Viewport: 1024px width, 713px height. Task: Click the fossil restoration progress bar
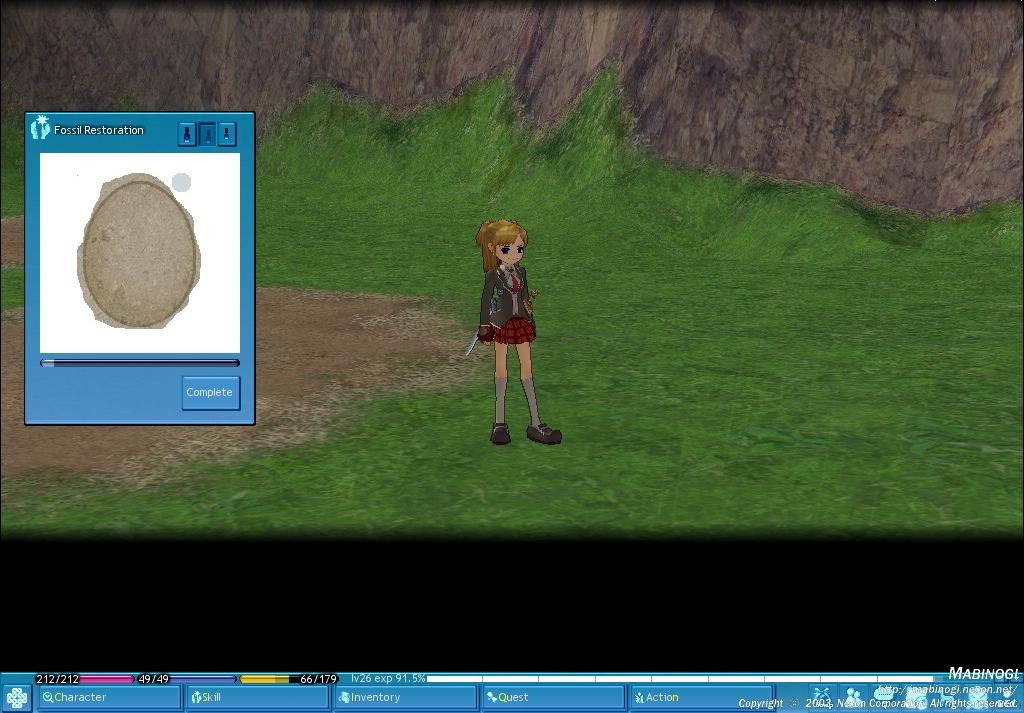point(140,363)
